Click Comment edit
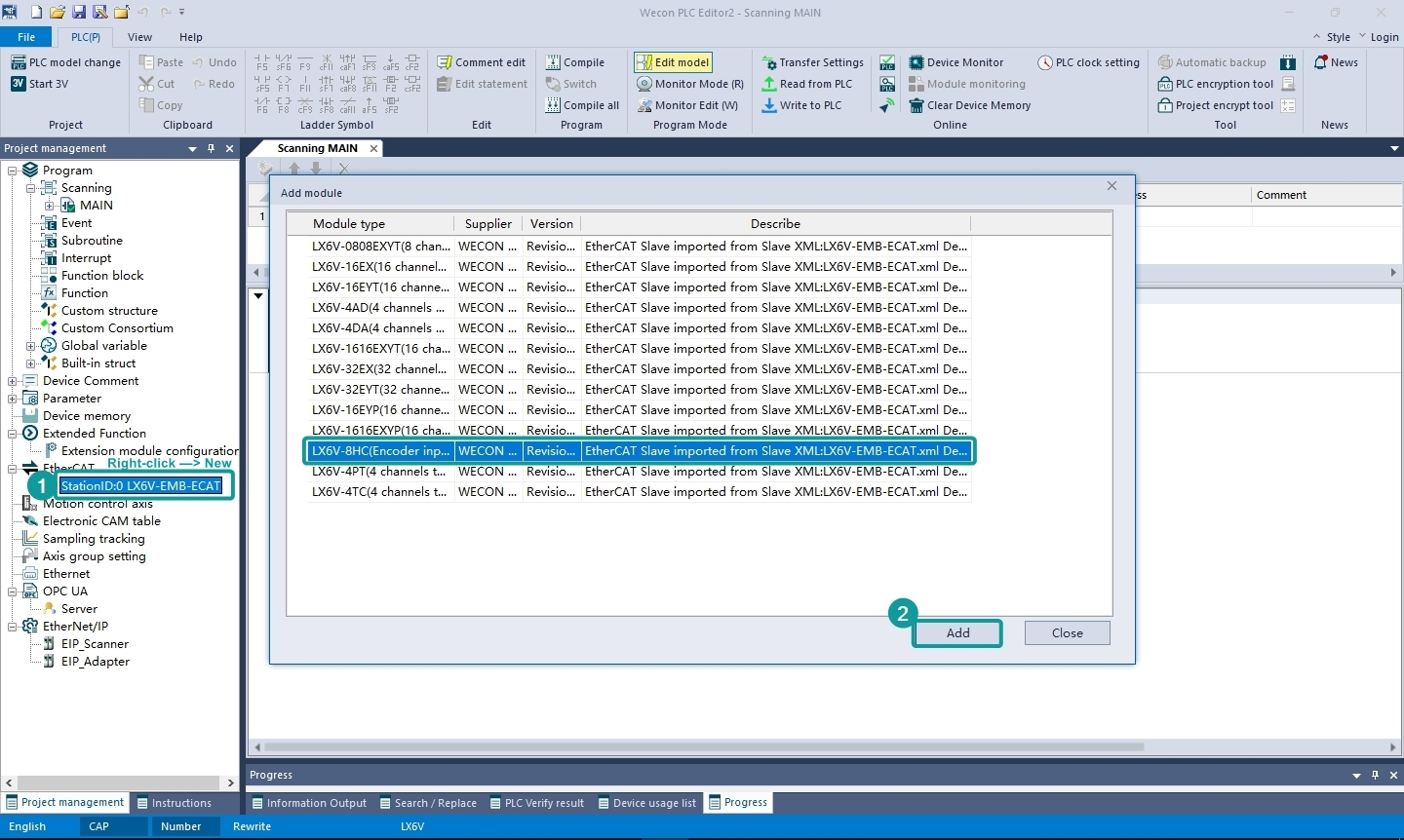The height and width of the screenshot is (840, 1404). (482, 62)
